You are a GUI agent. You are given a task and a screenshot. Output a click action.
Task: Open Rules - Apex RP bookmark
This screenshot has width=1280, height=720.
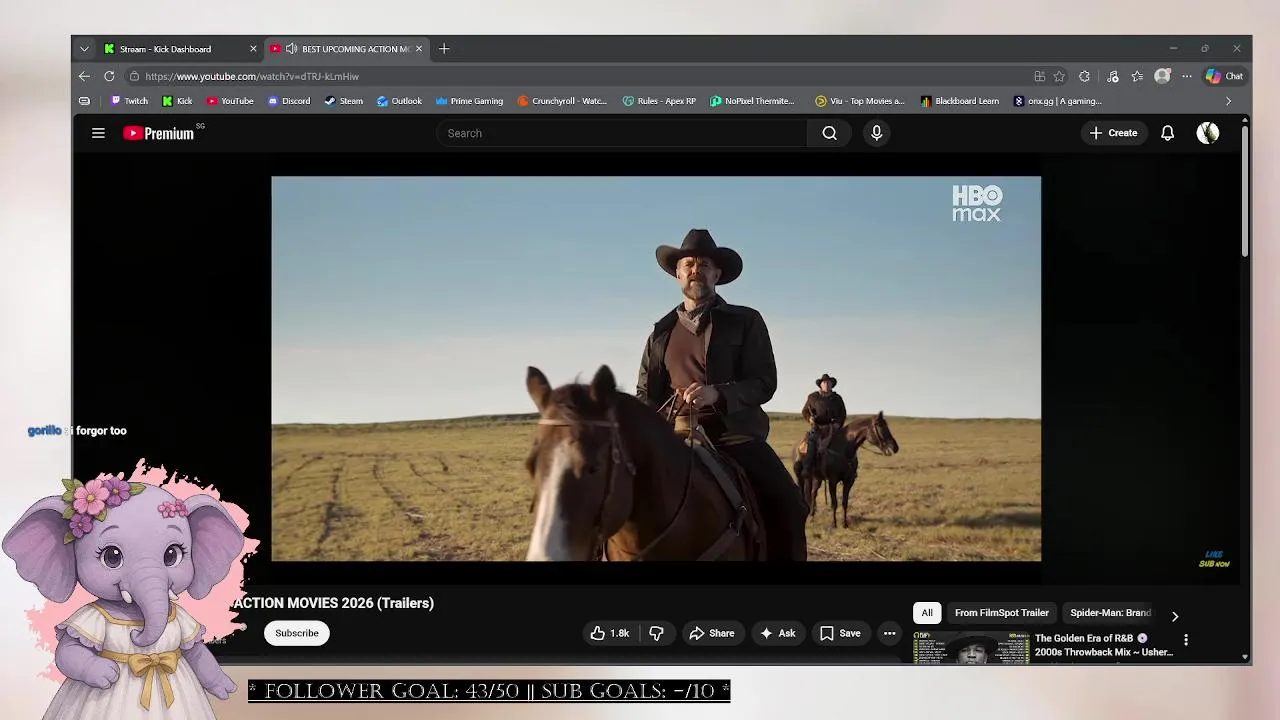659,101
